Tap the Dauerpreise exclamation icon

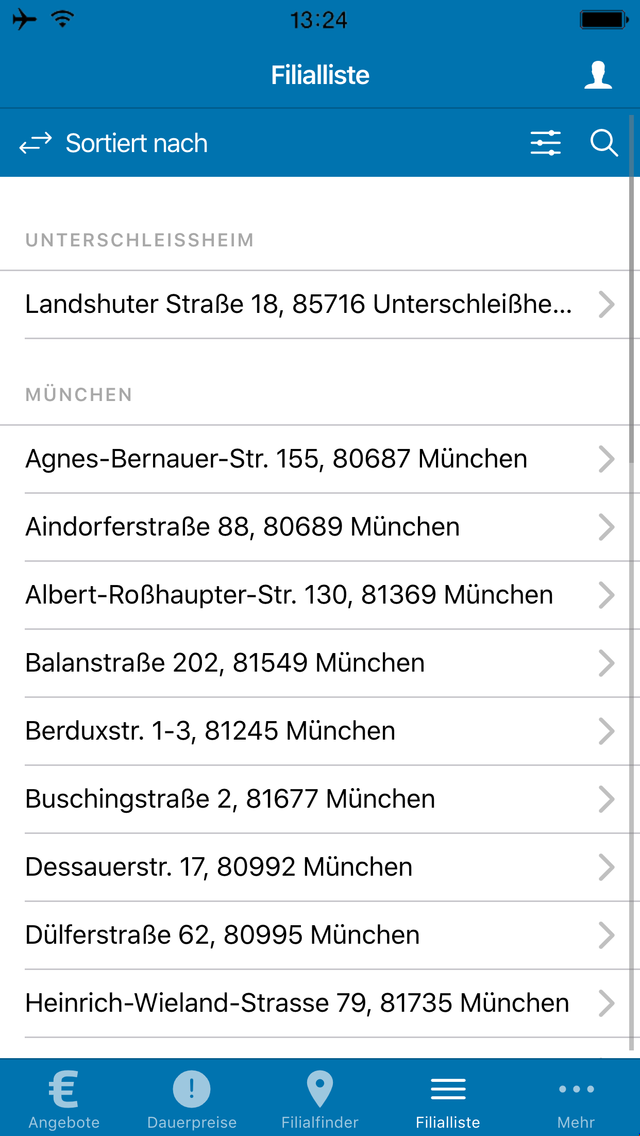pos(191,1085)
